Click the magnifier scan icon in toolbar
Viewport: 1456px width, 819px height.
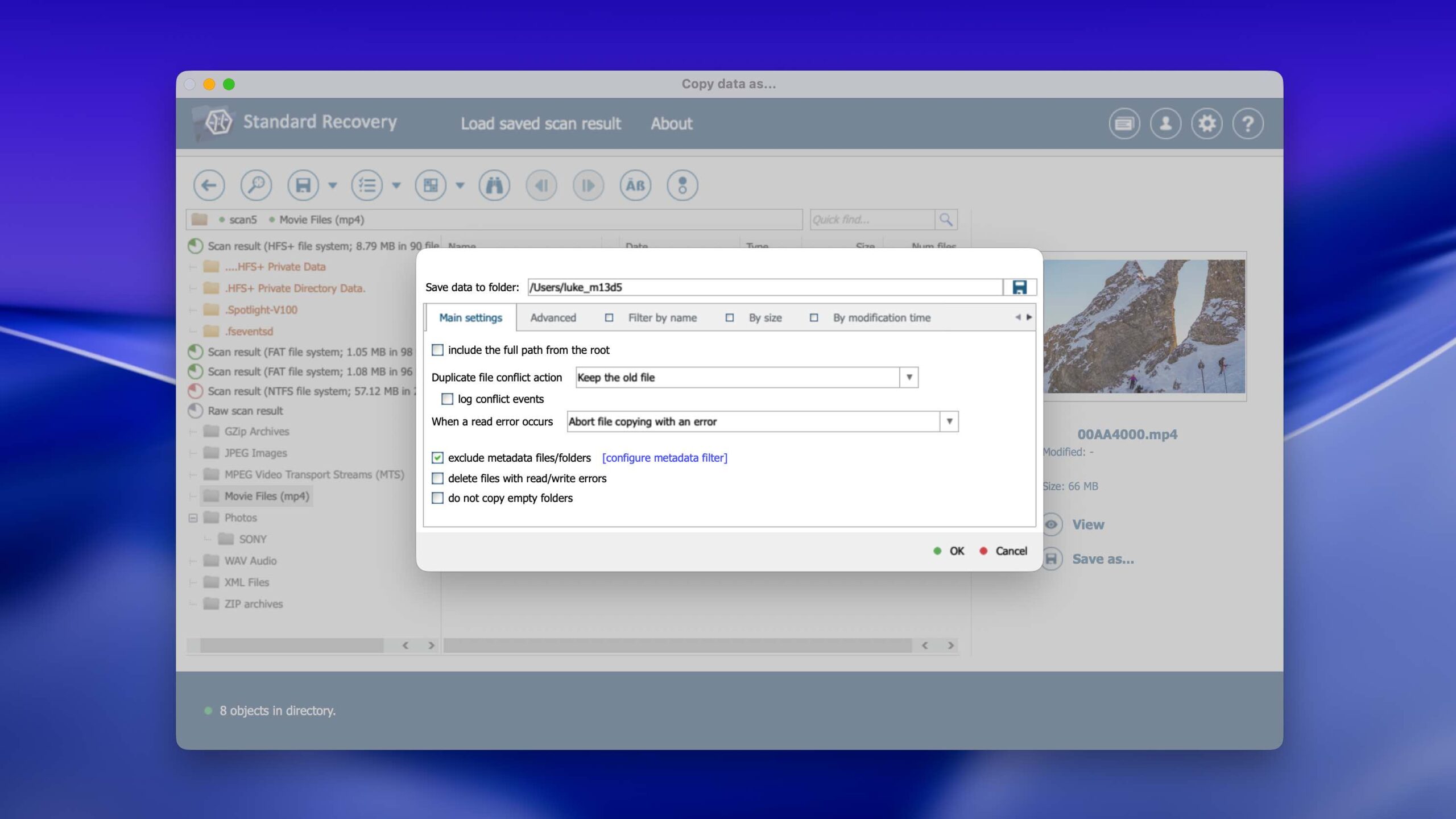click(256, 185)
